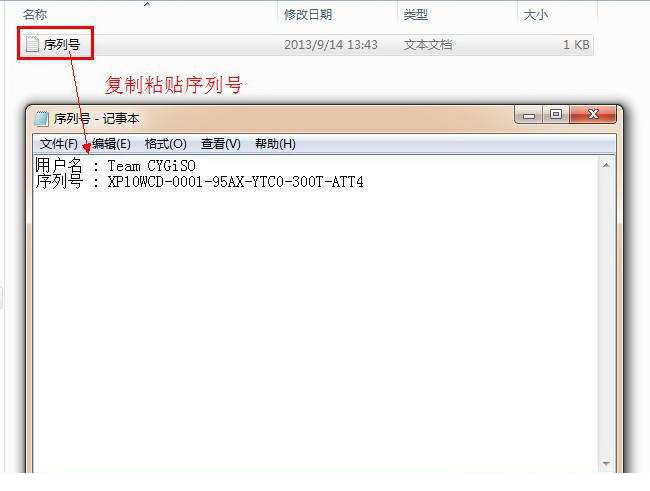The height and width of the screenshot is (491, 650).
Task: Open the 帮助(H) menu
Action: tap(275, 144)
